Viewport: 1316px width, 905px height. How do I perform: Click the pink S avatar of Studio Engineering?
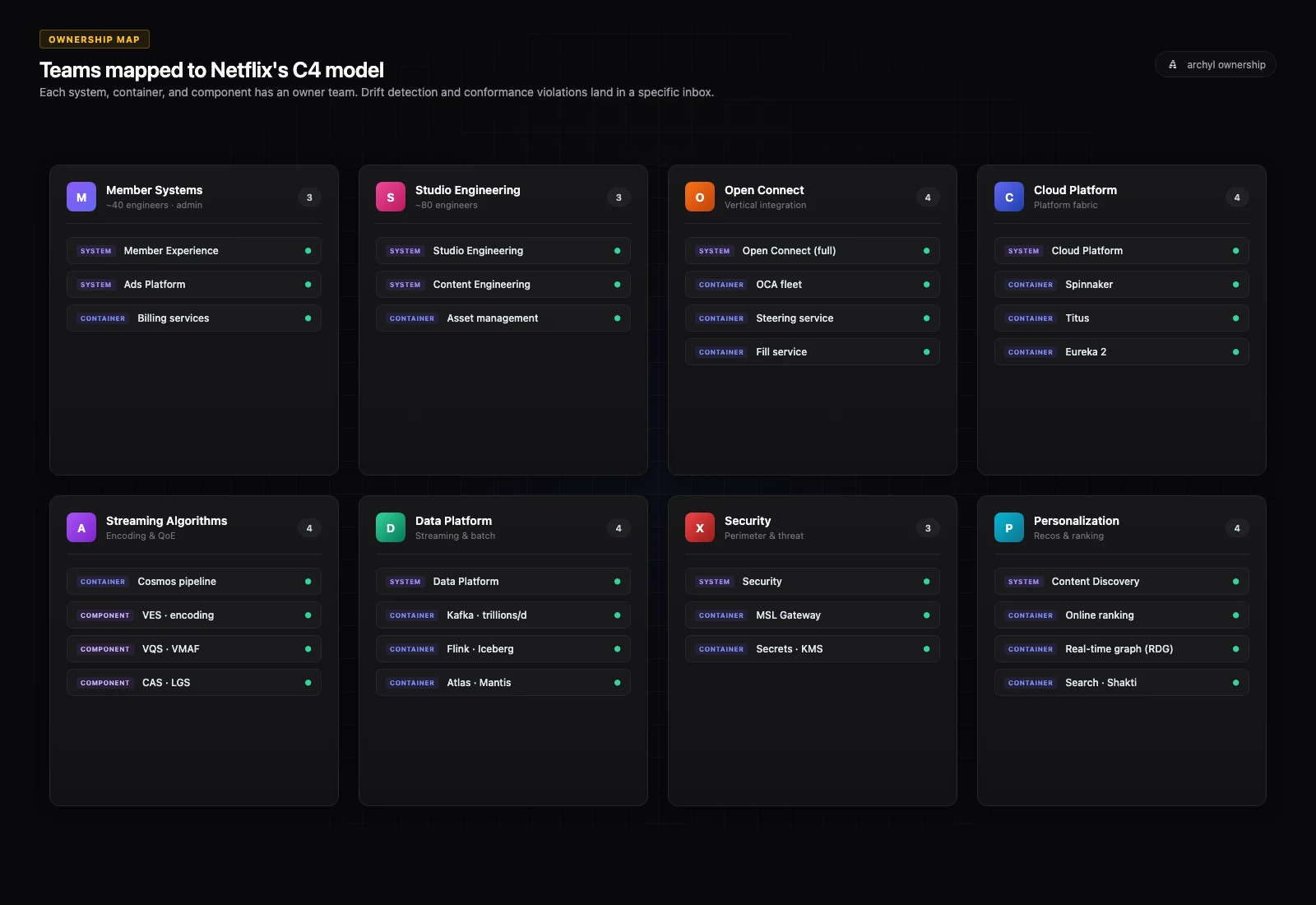[391, 197]
